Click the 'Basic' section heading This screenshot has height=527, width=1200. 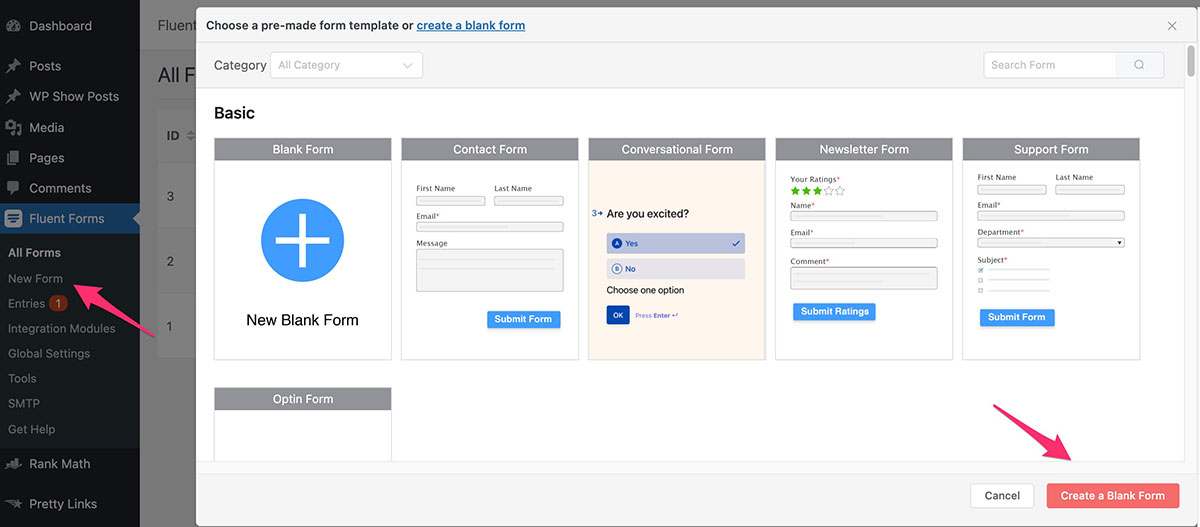click(234, 113)
